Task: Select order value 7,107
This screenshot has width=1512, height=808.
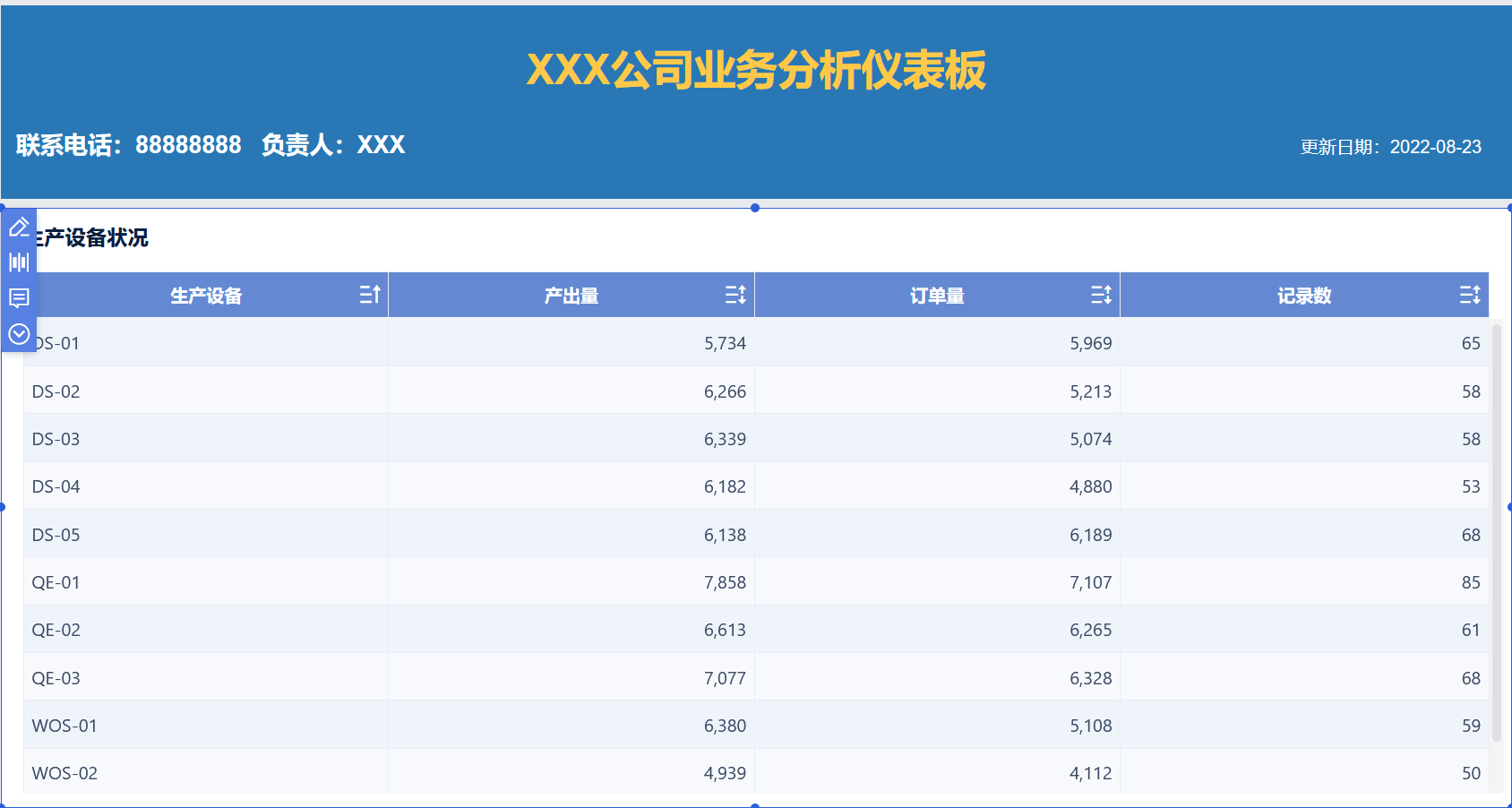Action: click(x=1091, y=582)
